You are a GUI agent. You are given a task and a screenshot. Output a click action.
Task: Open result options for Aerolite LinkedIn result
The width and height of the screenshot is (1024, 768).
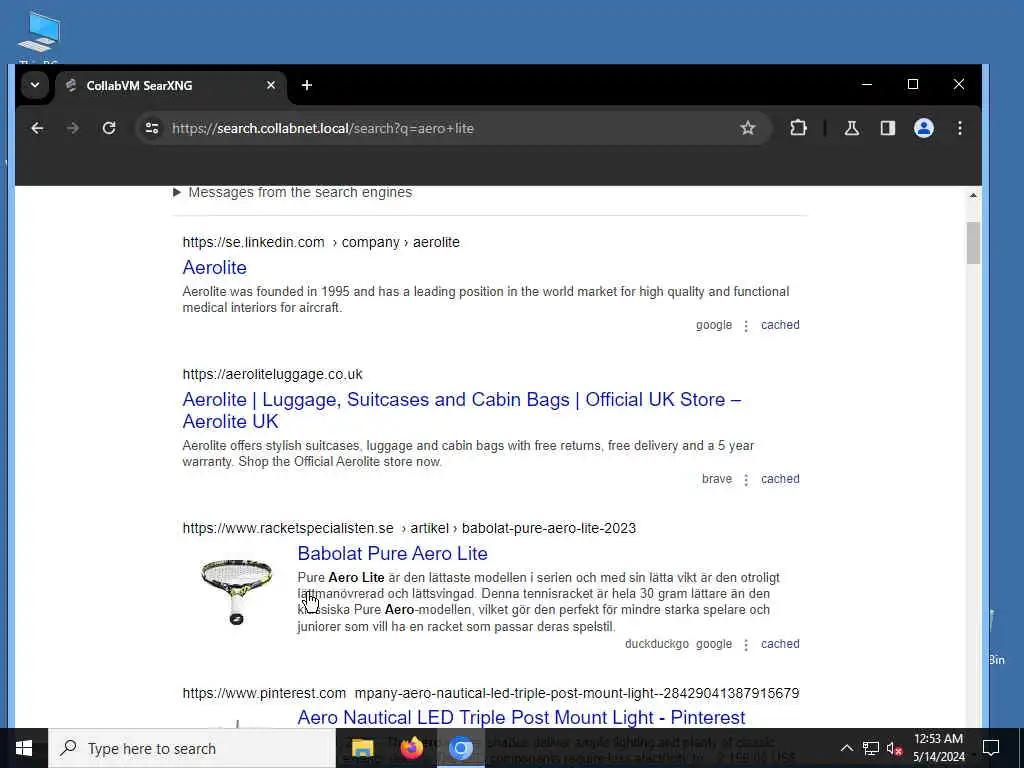point(746,325)
